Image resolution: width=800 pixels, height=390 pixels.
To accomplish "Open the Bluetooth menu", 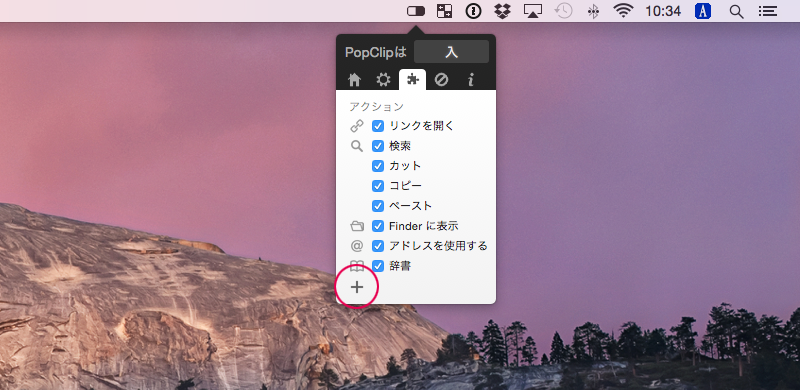I will [593, 11].
